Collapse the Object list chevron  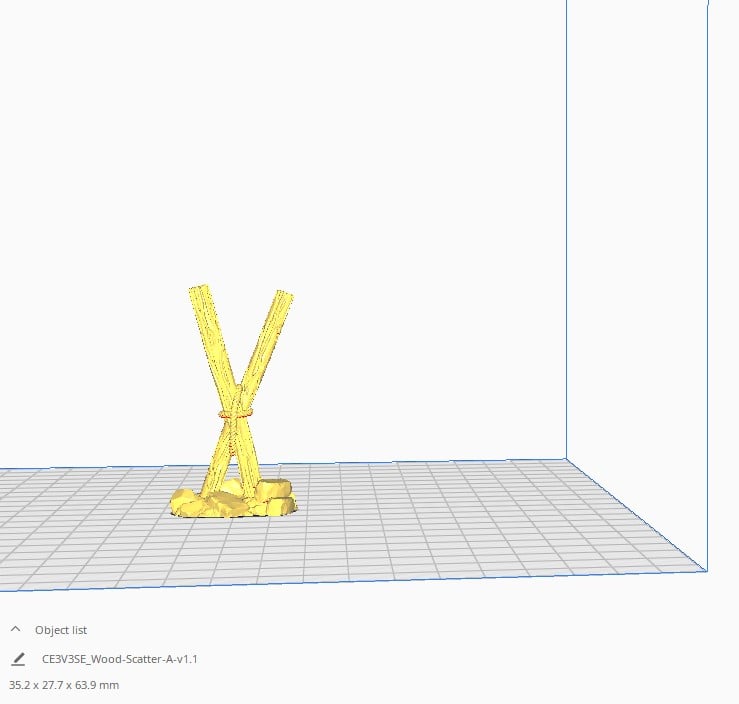[x=16, y=629]
